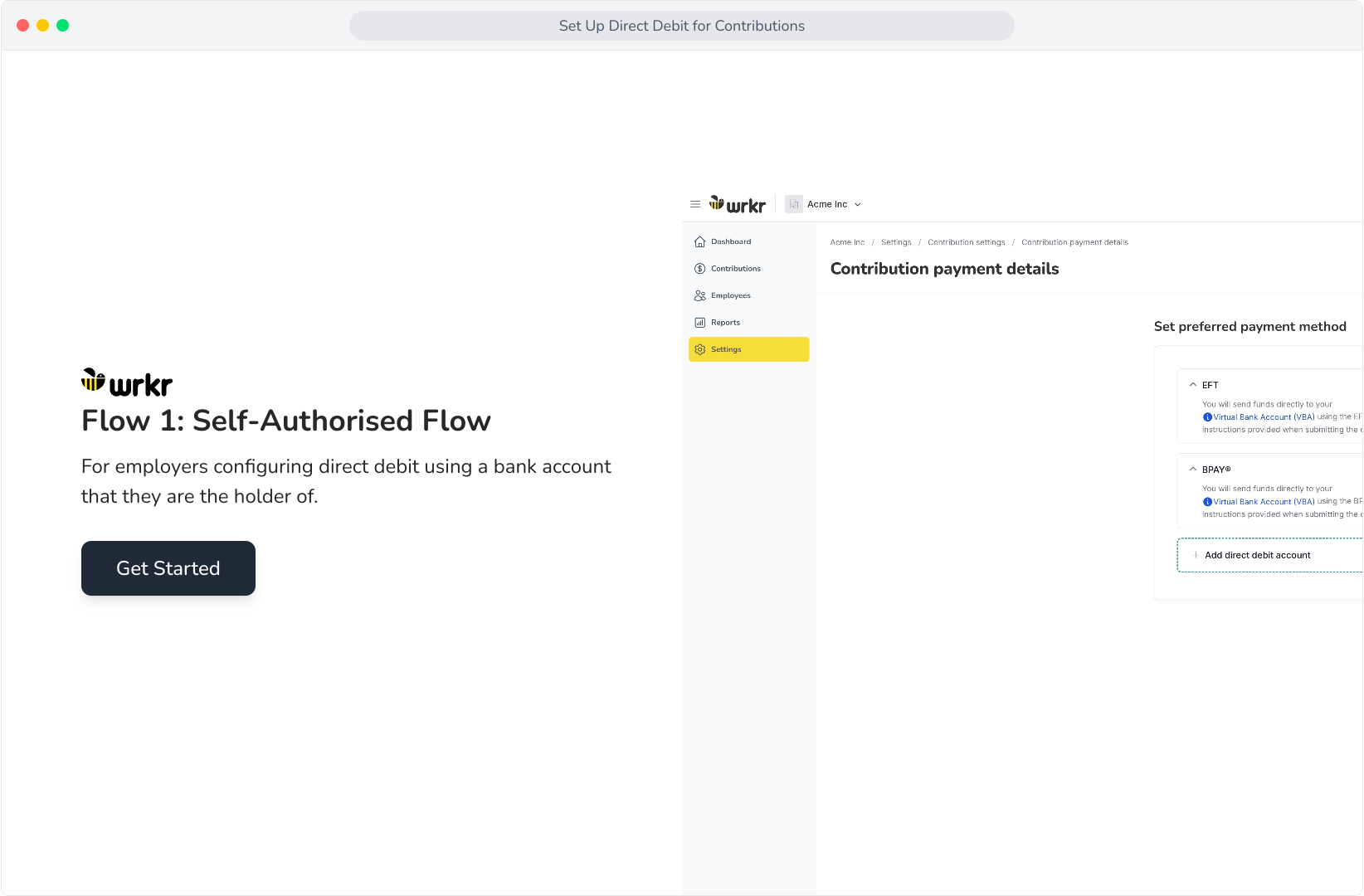Click the info icon beside EFT Virtual Bank Account
1364x896 pixels.
point(1207,417)
